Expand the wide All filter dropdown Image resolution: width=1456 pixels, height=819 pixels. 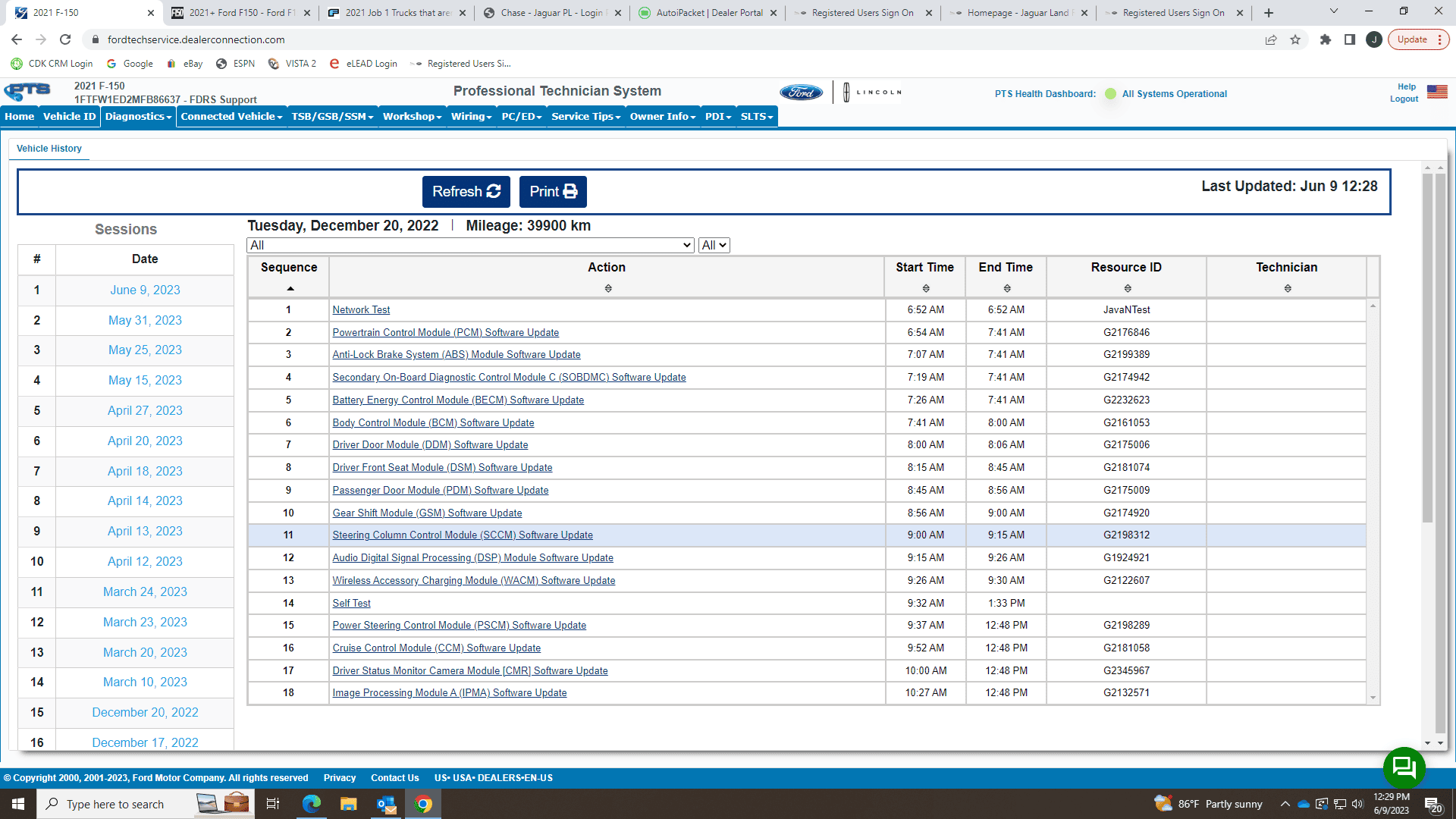[470, 245]
